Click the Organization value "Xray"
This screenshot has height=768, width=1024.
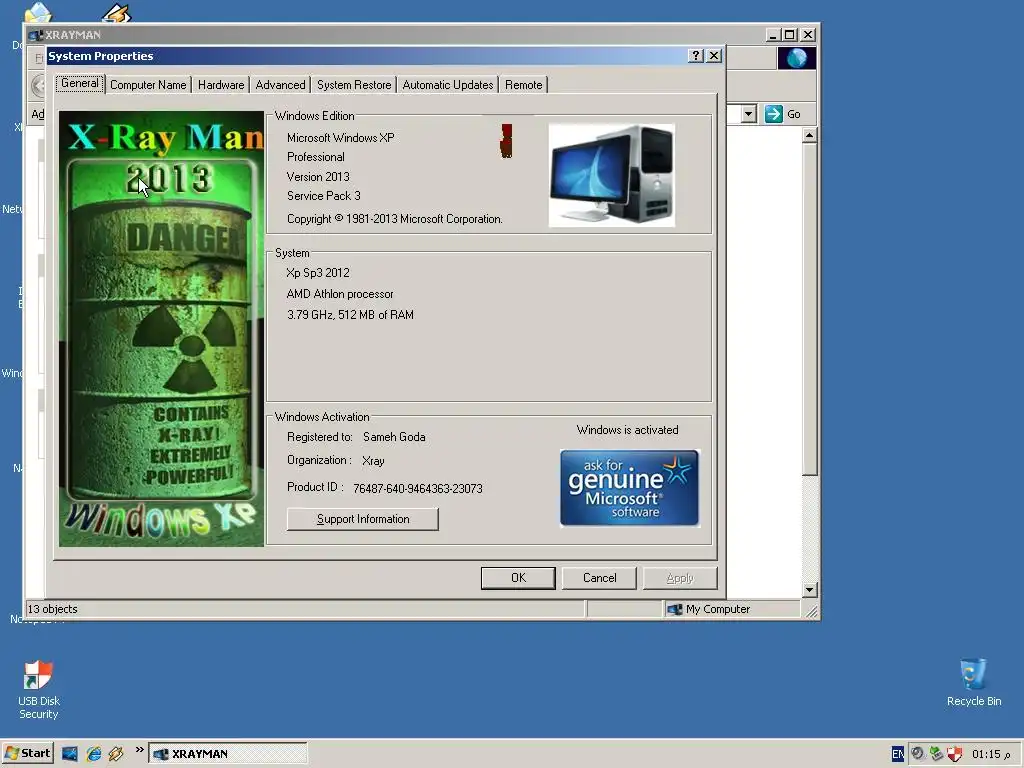pyautogui.click(x=373, y=461)
